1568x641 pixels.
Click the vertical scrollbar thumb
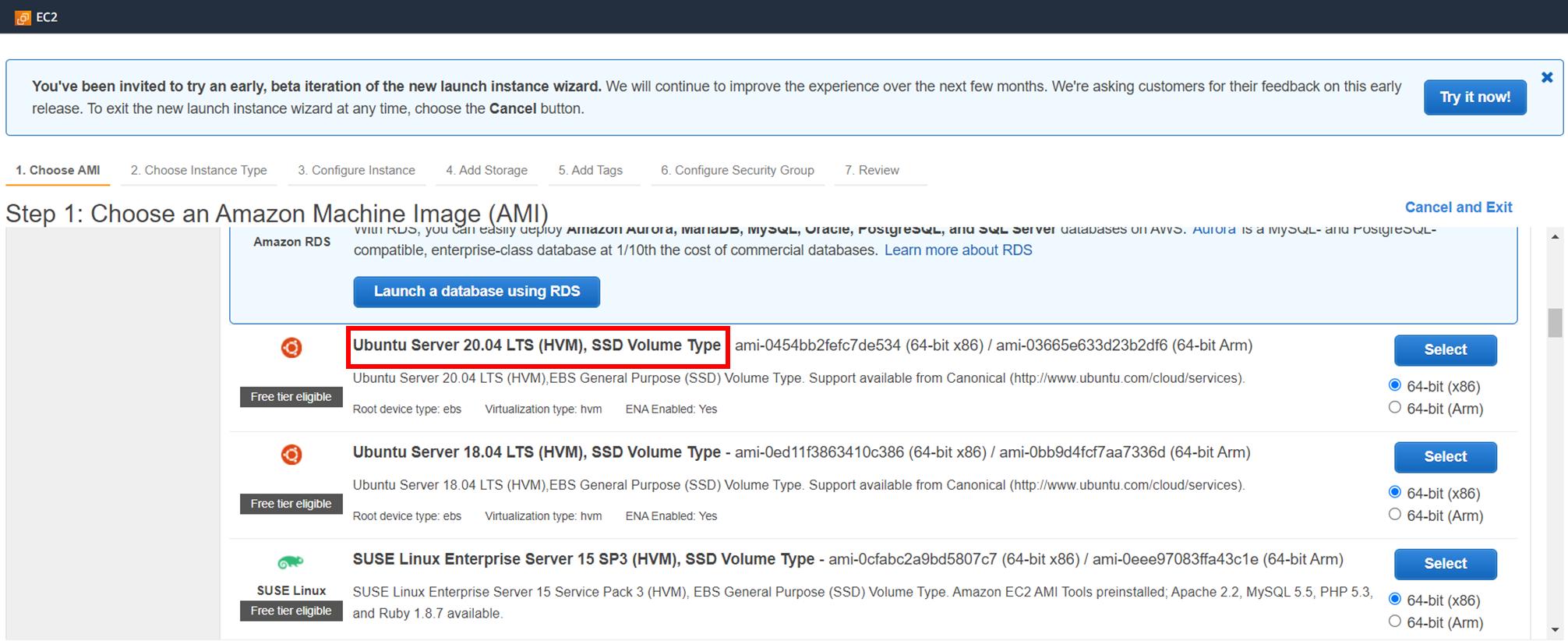(x=1555, y=323)
